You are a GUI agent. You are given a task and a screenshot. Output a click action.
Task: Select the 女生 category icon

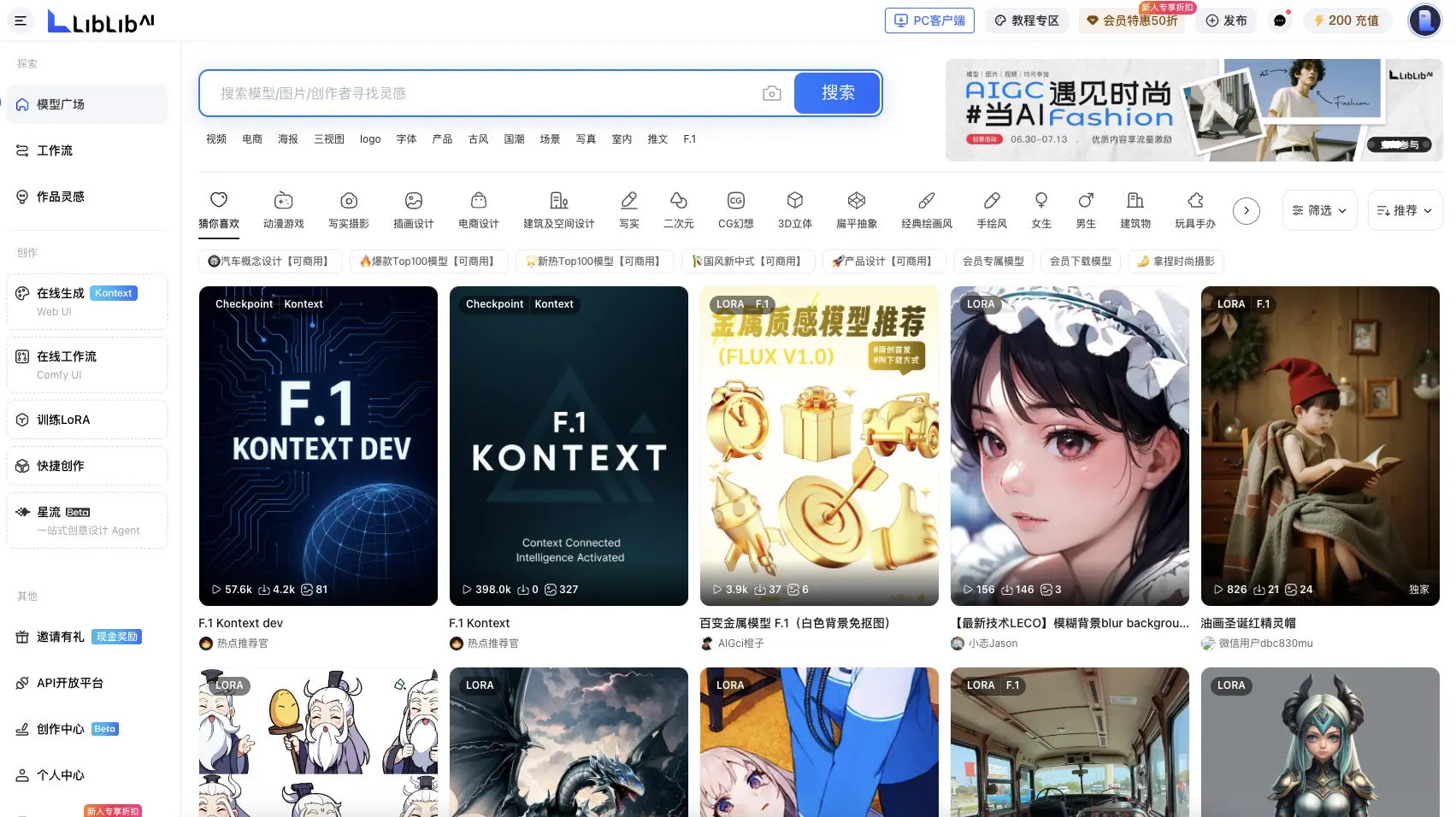coord(1041,210)
